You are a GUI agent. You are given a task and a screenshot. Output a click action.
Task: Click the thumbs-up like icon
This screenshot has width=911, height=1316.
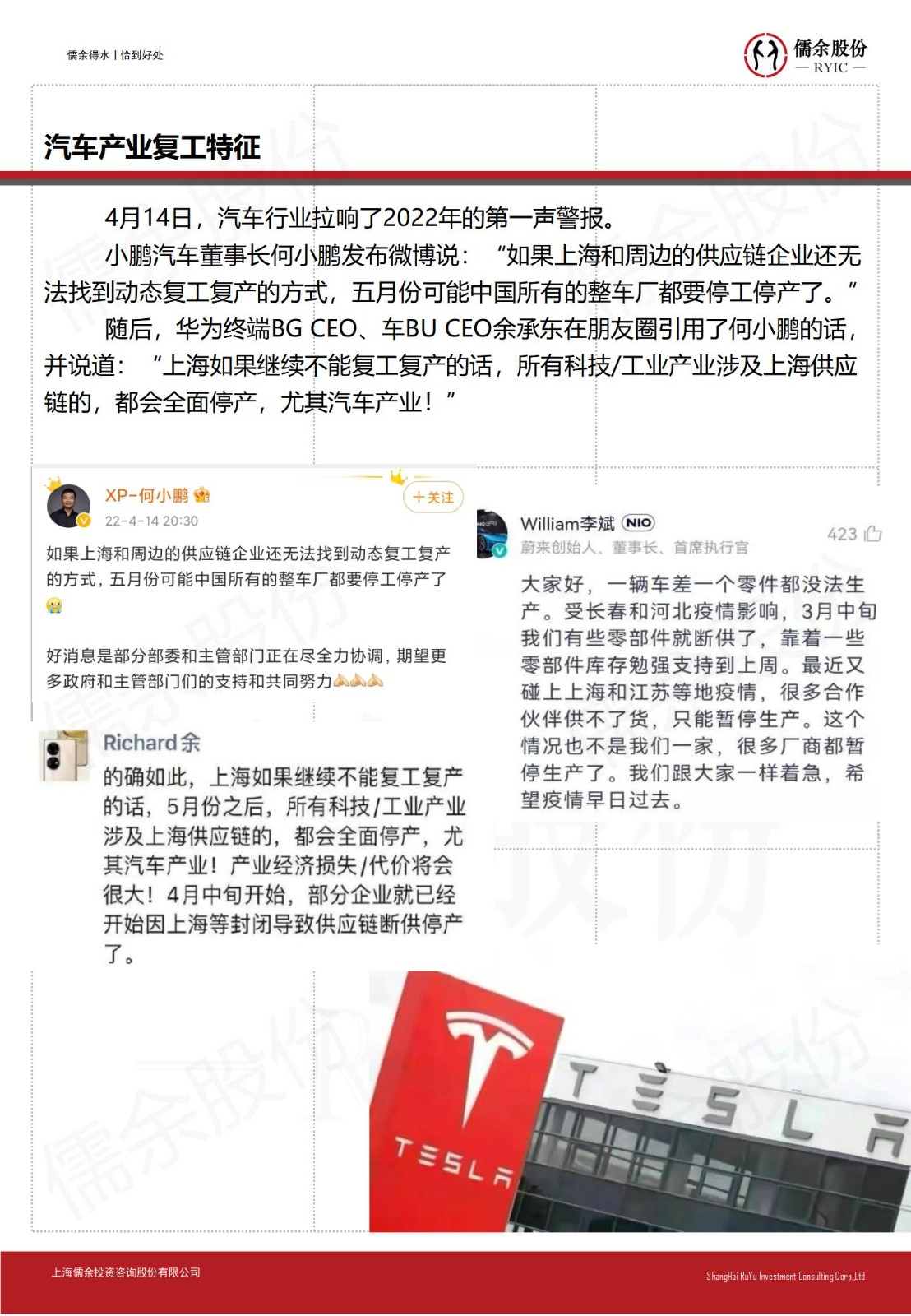(x=873, y=534)
